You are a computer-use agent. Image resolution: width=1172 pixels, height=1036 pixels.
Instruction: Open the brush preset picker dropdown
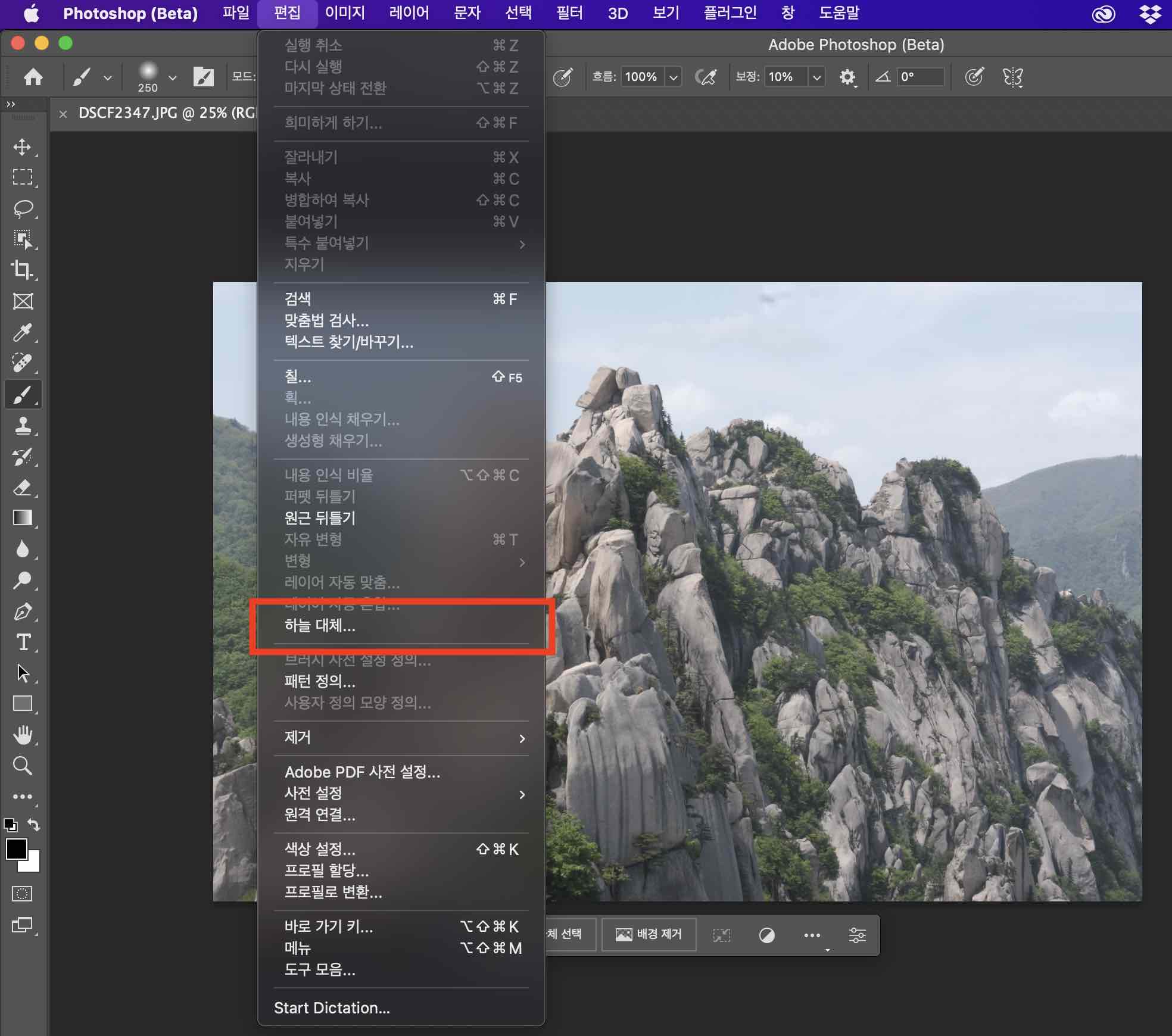coord(172,77)
